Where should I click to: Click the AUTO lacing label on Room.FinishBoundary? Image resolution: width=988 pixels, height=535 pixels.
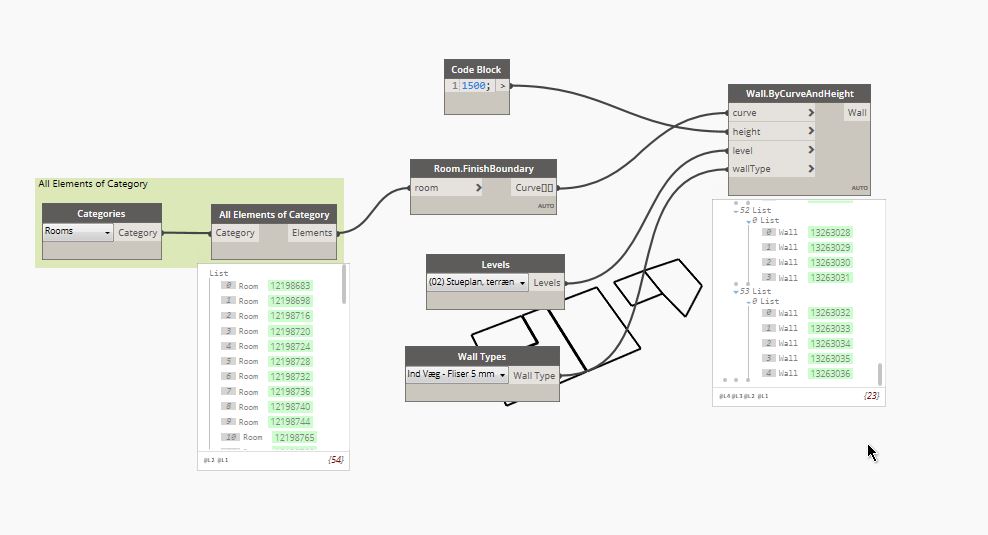546,206
